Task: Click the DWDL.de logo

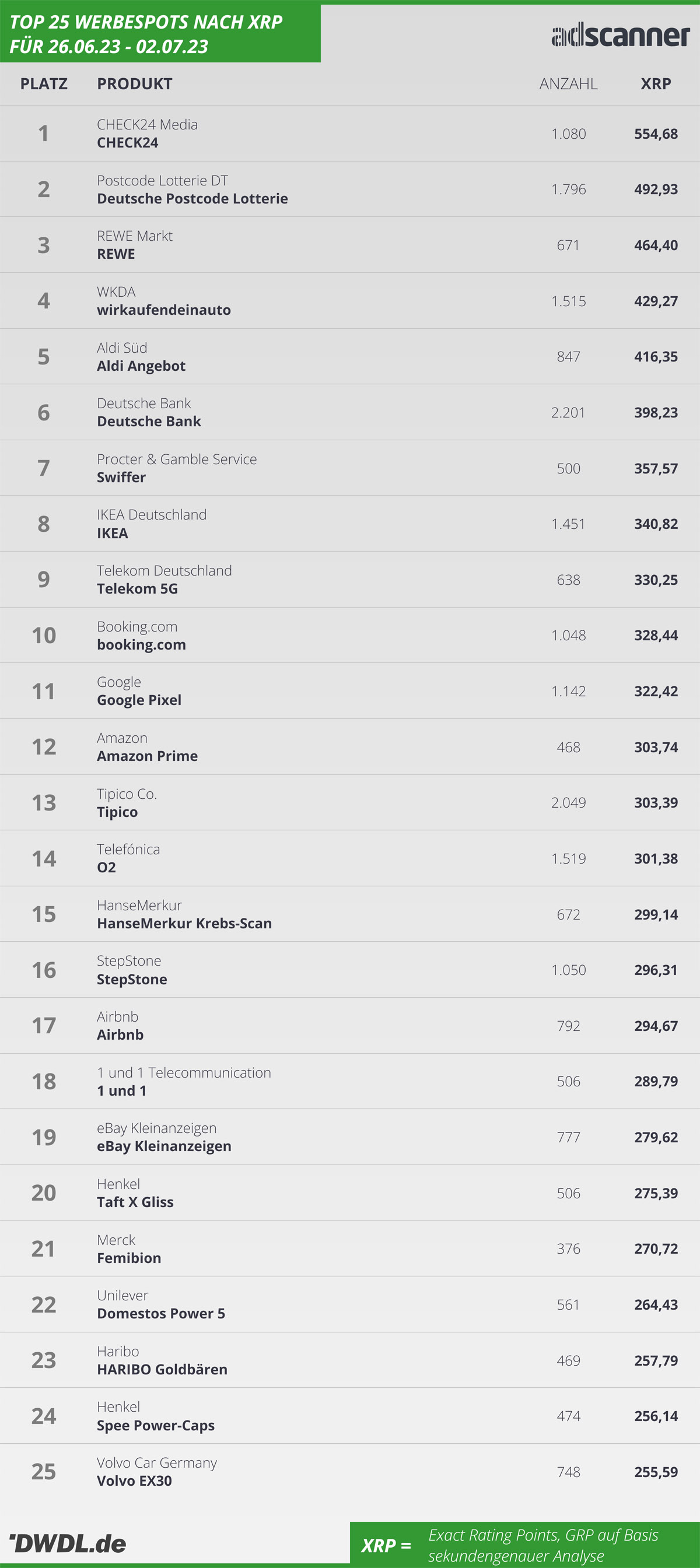Action: pos(68,1543)
